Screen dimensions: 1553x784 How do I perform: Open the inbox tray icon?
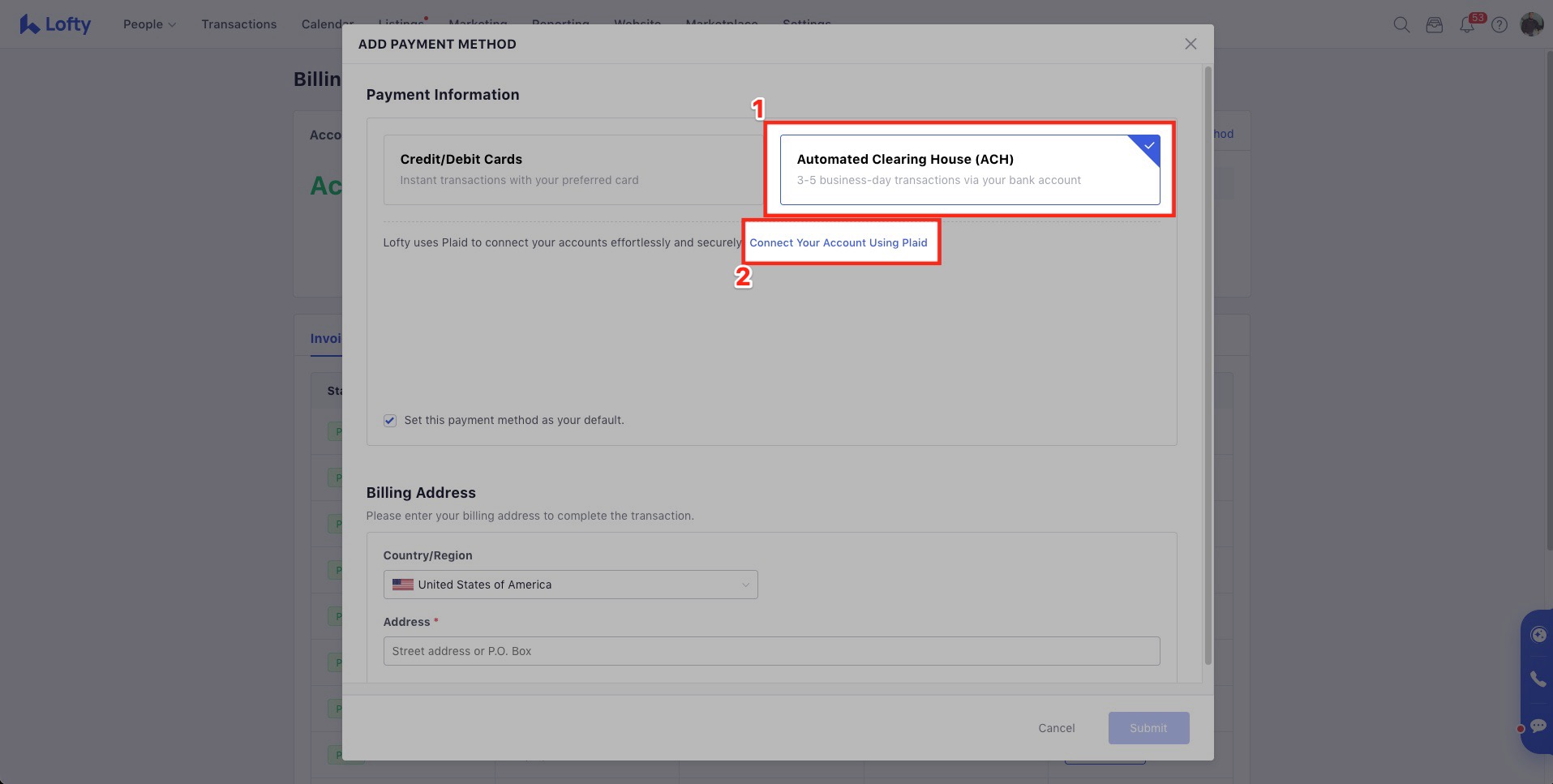point(1434,24)
